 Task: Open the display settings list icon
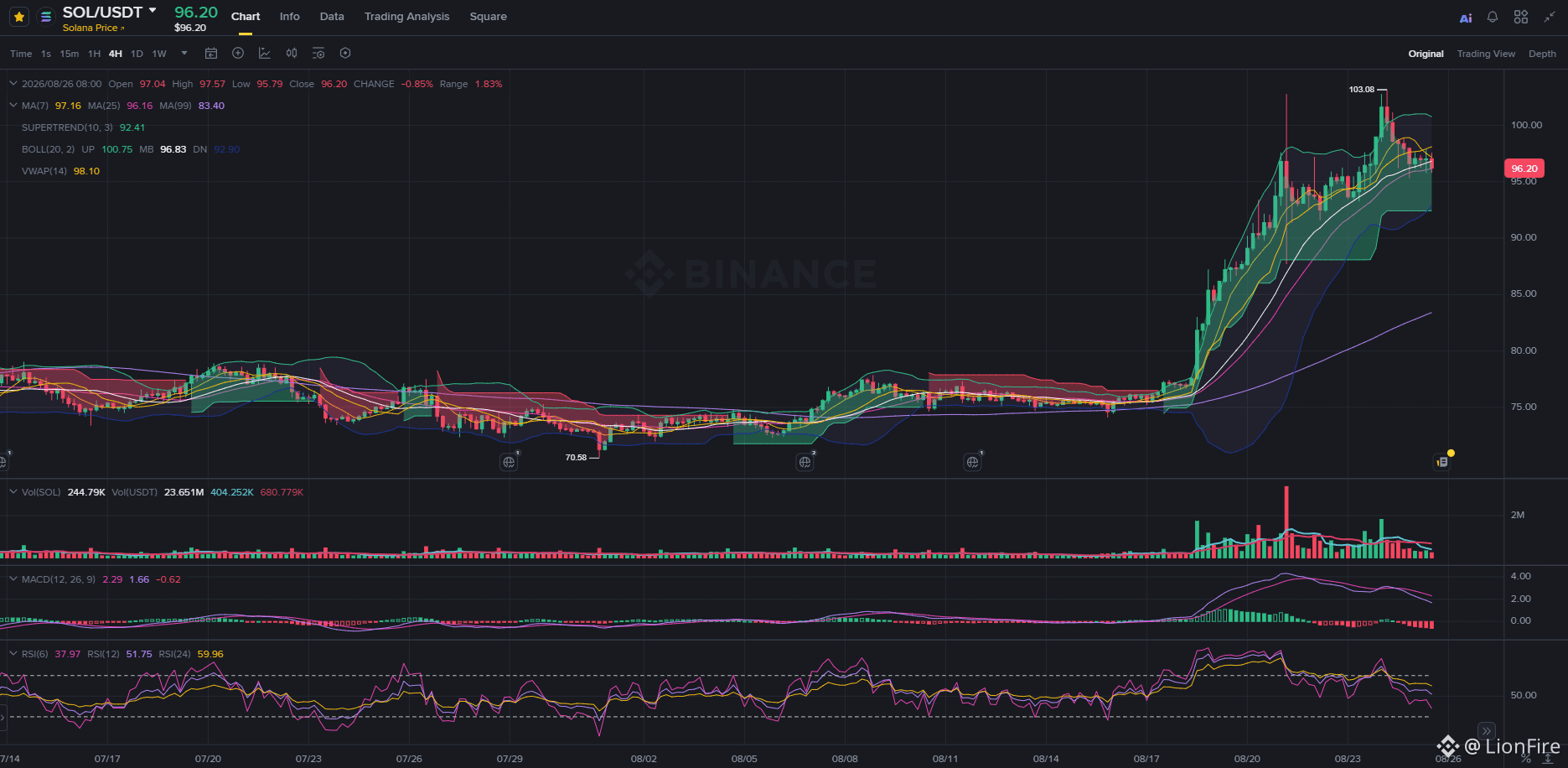[x=318, y=53]
